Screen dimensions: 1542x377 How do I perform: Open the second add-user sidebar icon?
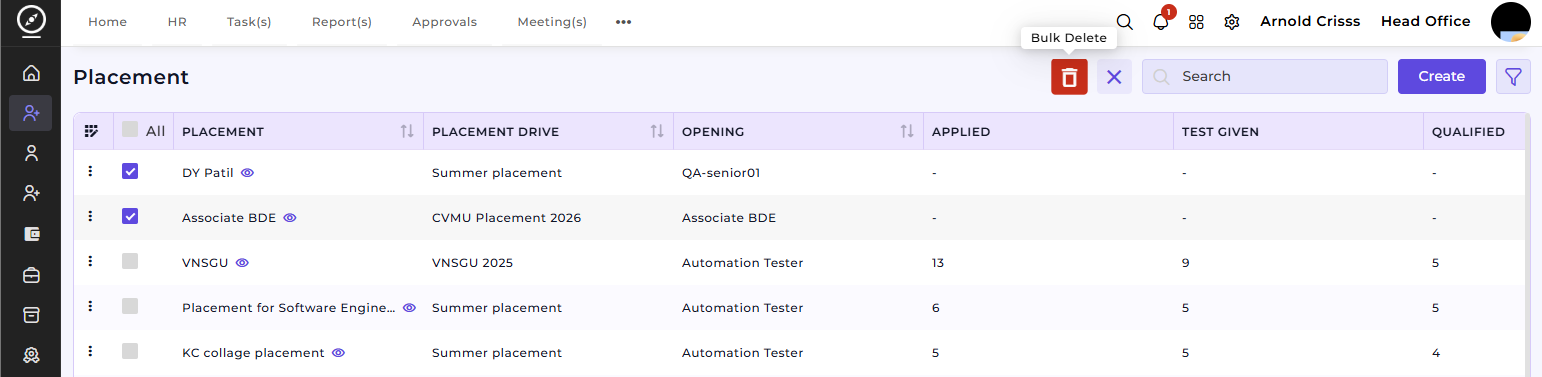(x=31, y=193)
